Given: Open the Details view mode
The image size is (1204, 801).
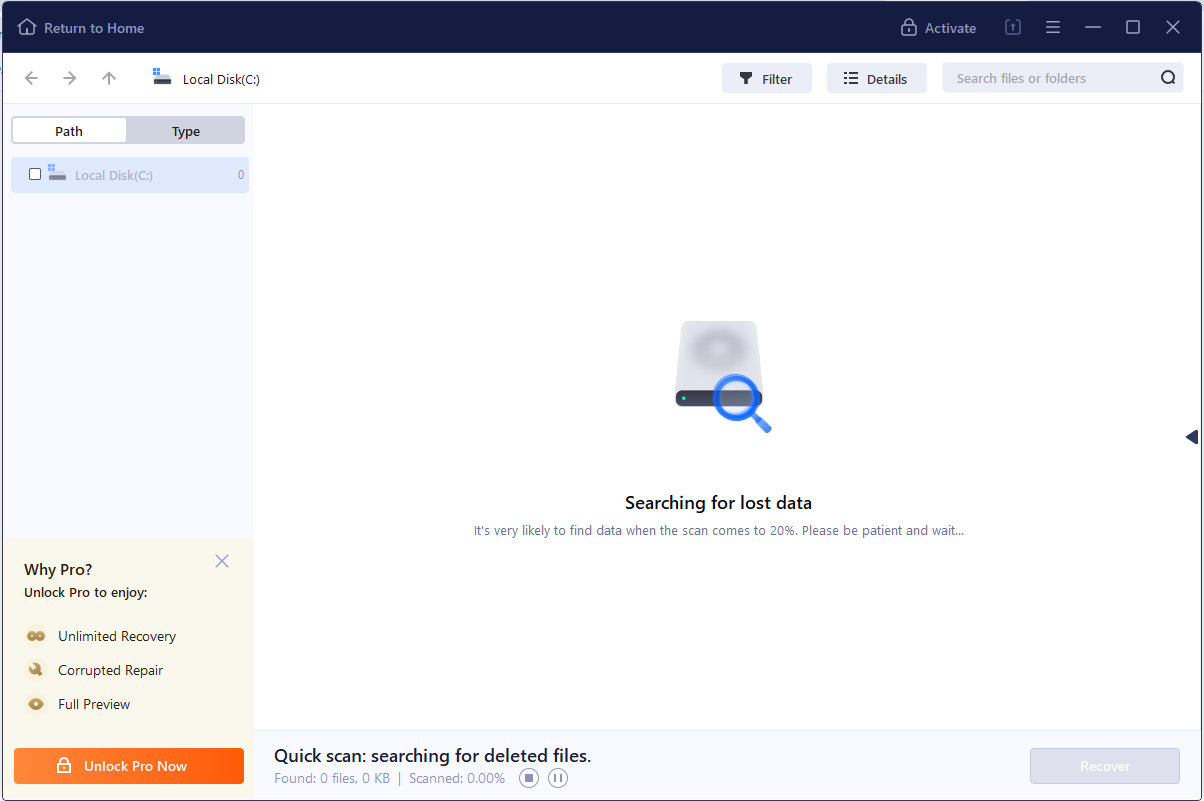Looking at the screenshot, I should [x=877, y=79].
